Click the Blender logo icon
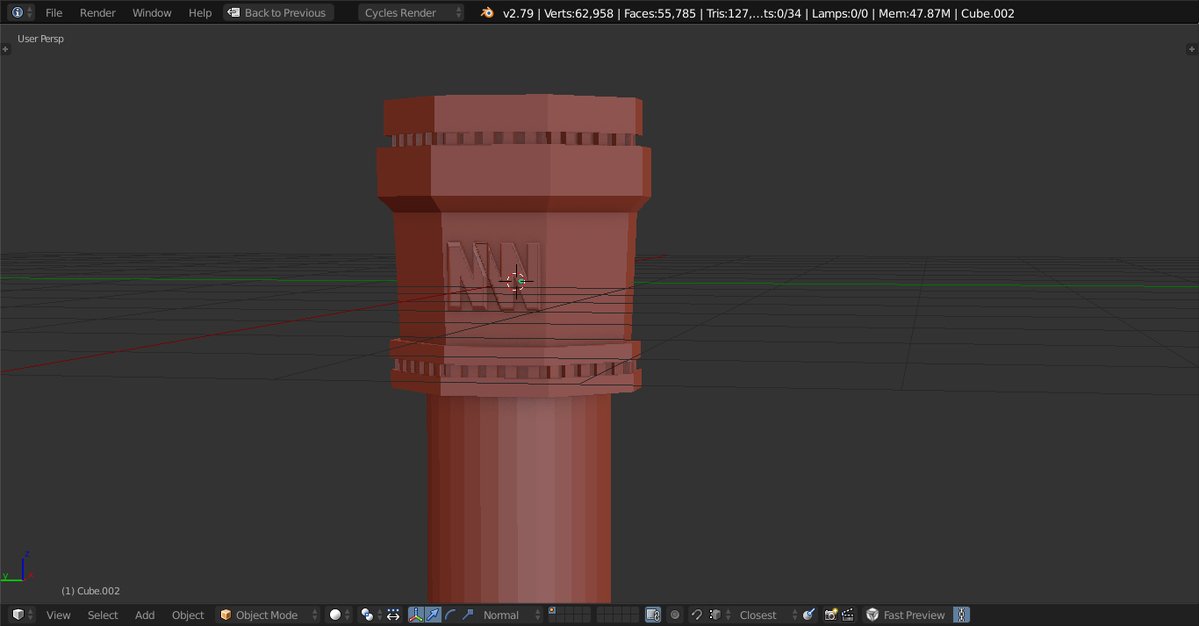The height and width of the screenshot is (626, 1199). (487, 13)
